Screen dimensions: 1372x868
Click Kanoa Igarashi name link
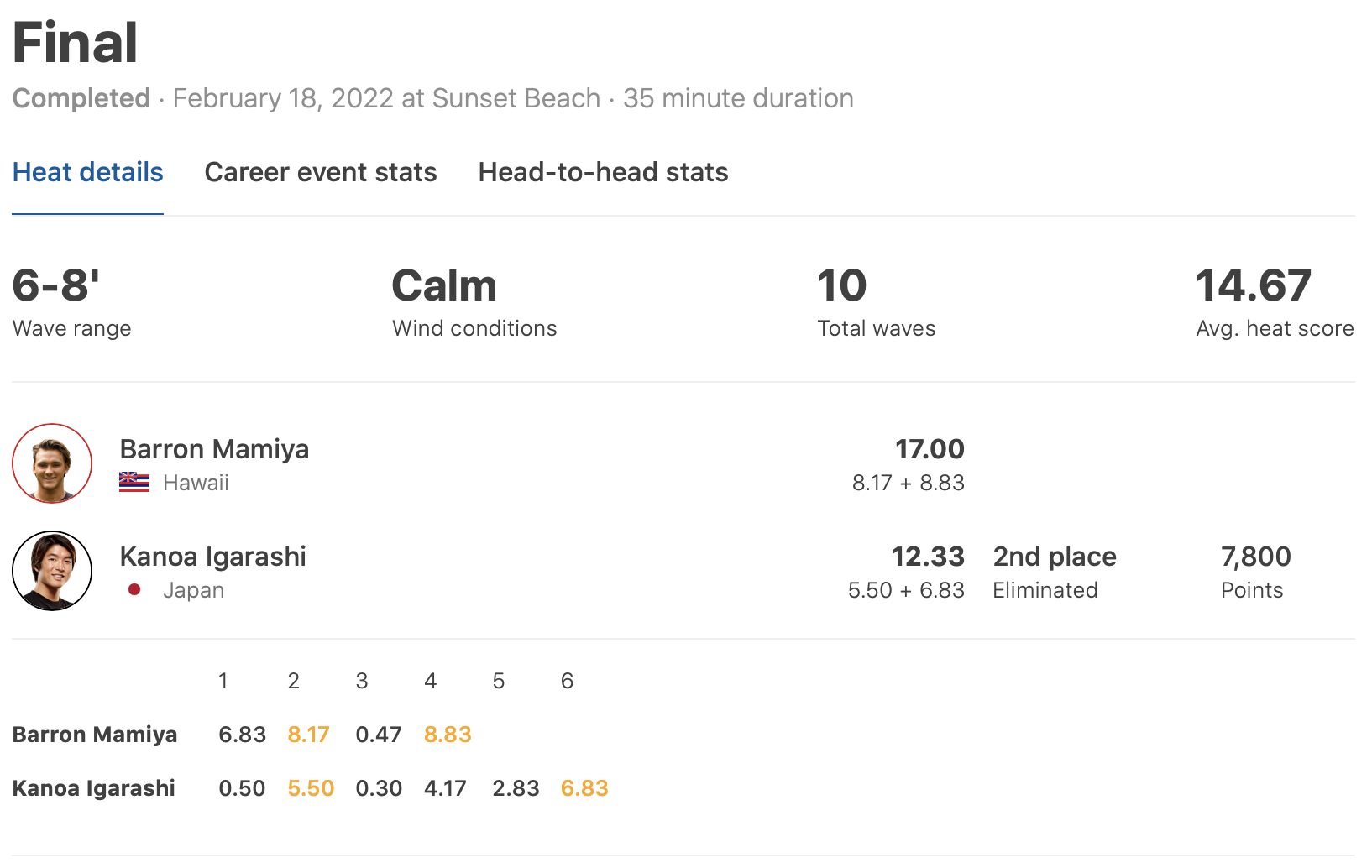pos(212,557)
